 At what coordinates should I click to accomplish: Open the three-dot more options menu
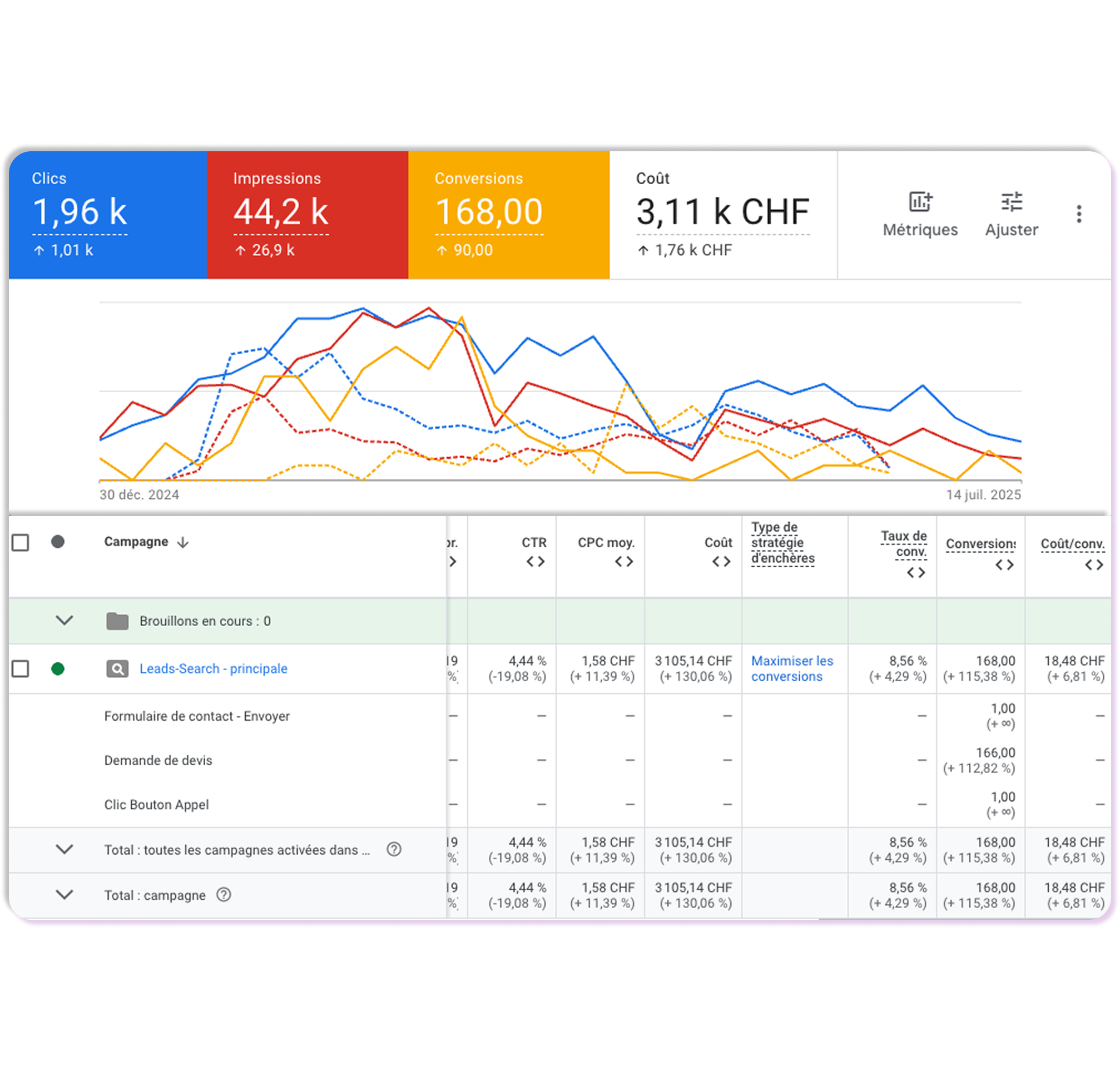click(x=1078, y=214)
